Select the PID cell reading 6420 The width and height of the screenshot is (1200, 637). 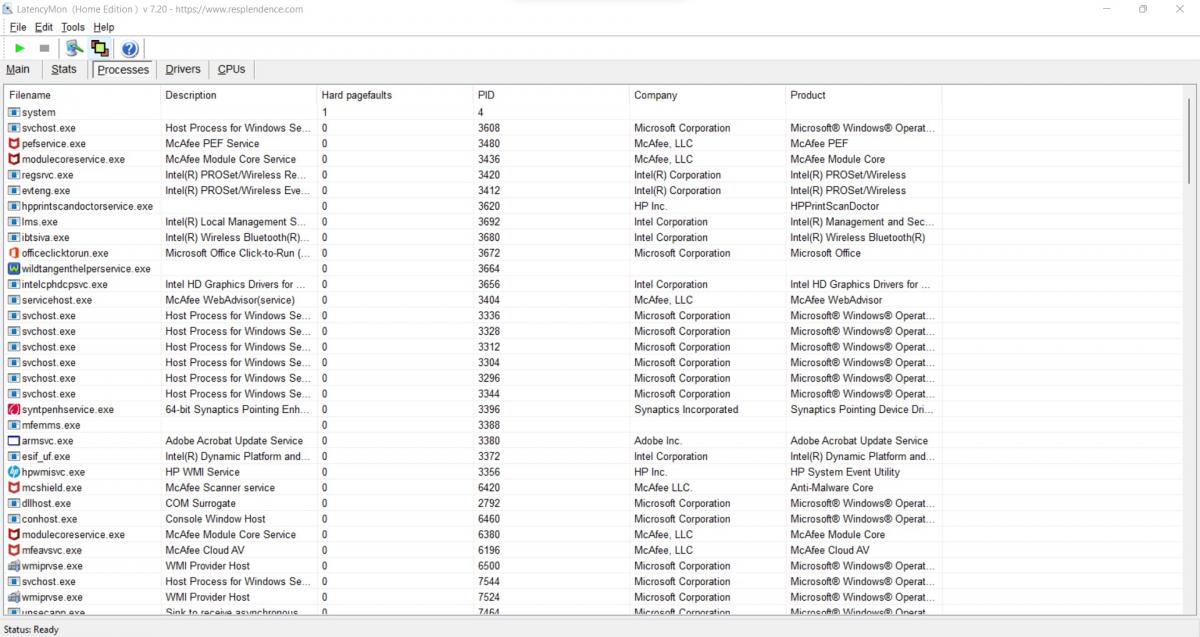[x=489, y=488]
